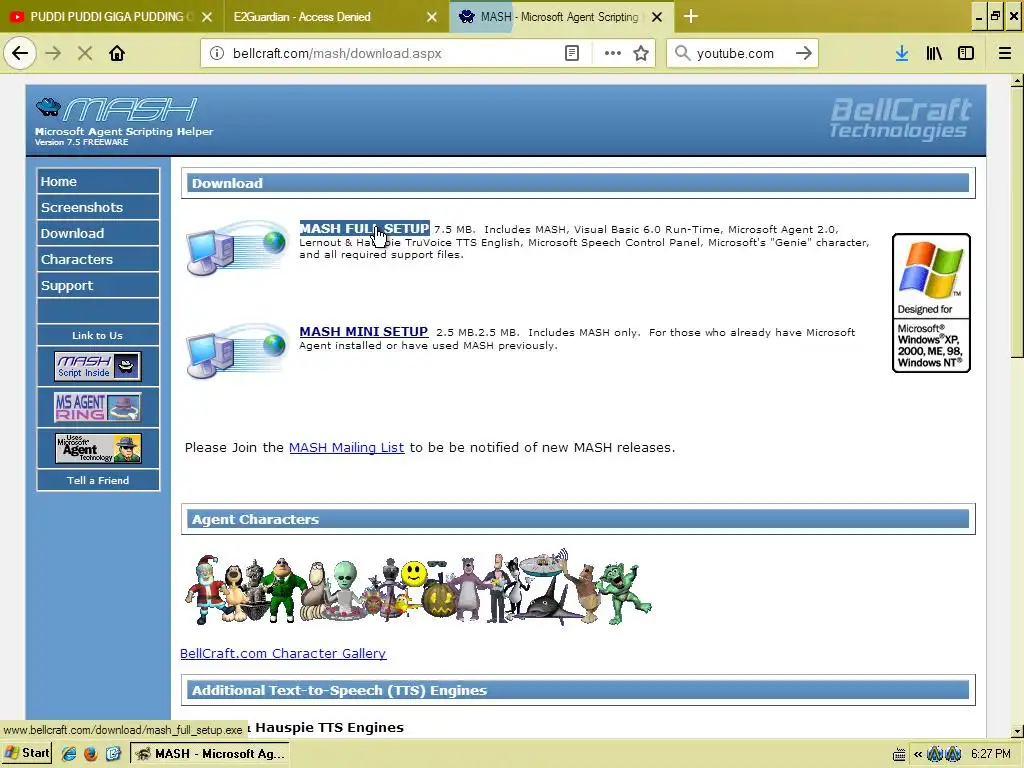
Task: Click the search magnifier icon
Action: tap(682, 53)
